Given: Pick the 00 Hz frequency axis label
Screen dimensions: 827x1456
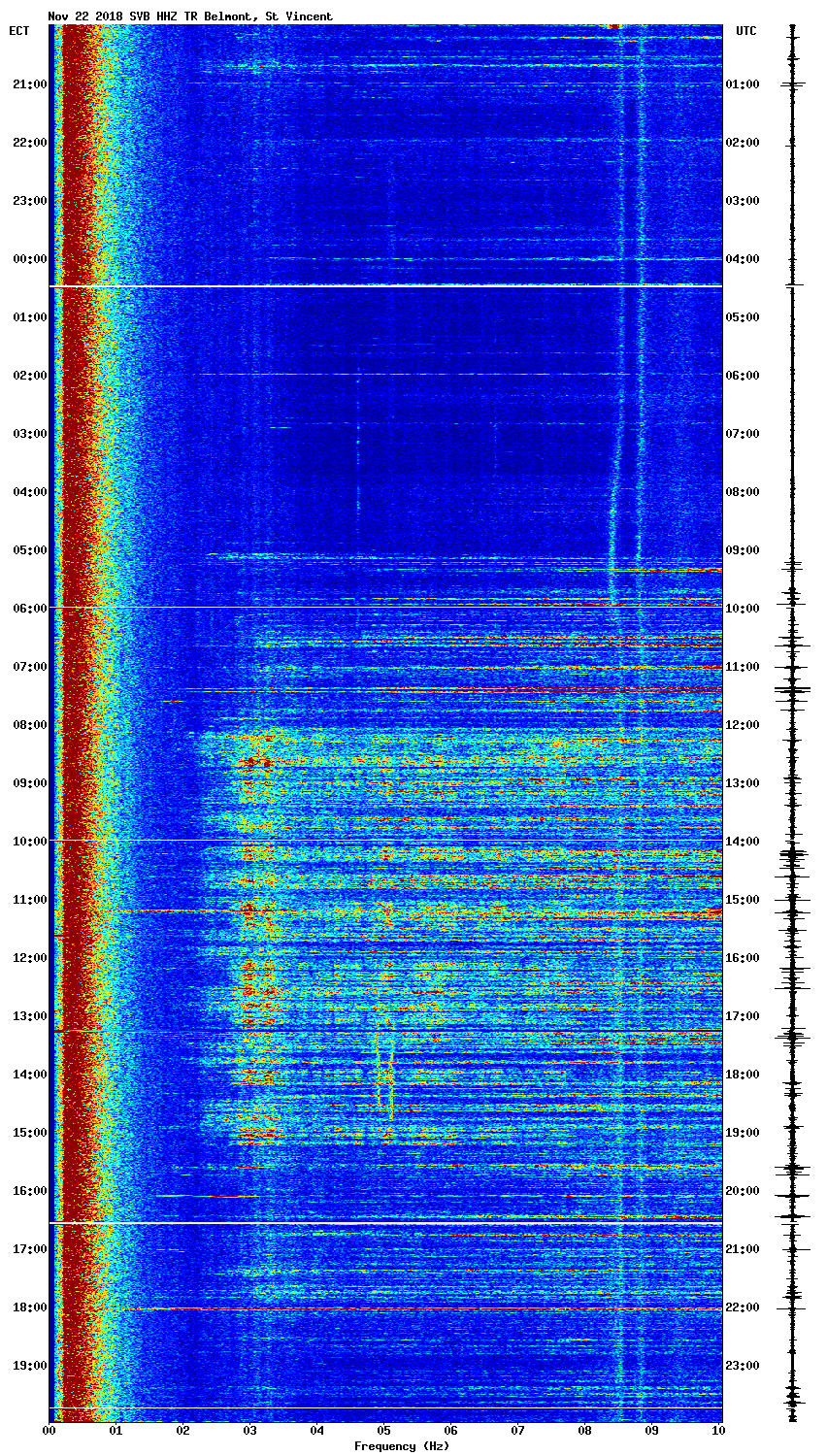Looking at the screenshot, I should 49,1431.
